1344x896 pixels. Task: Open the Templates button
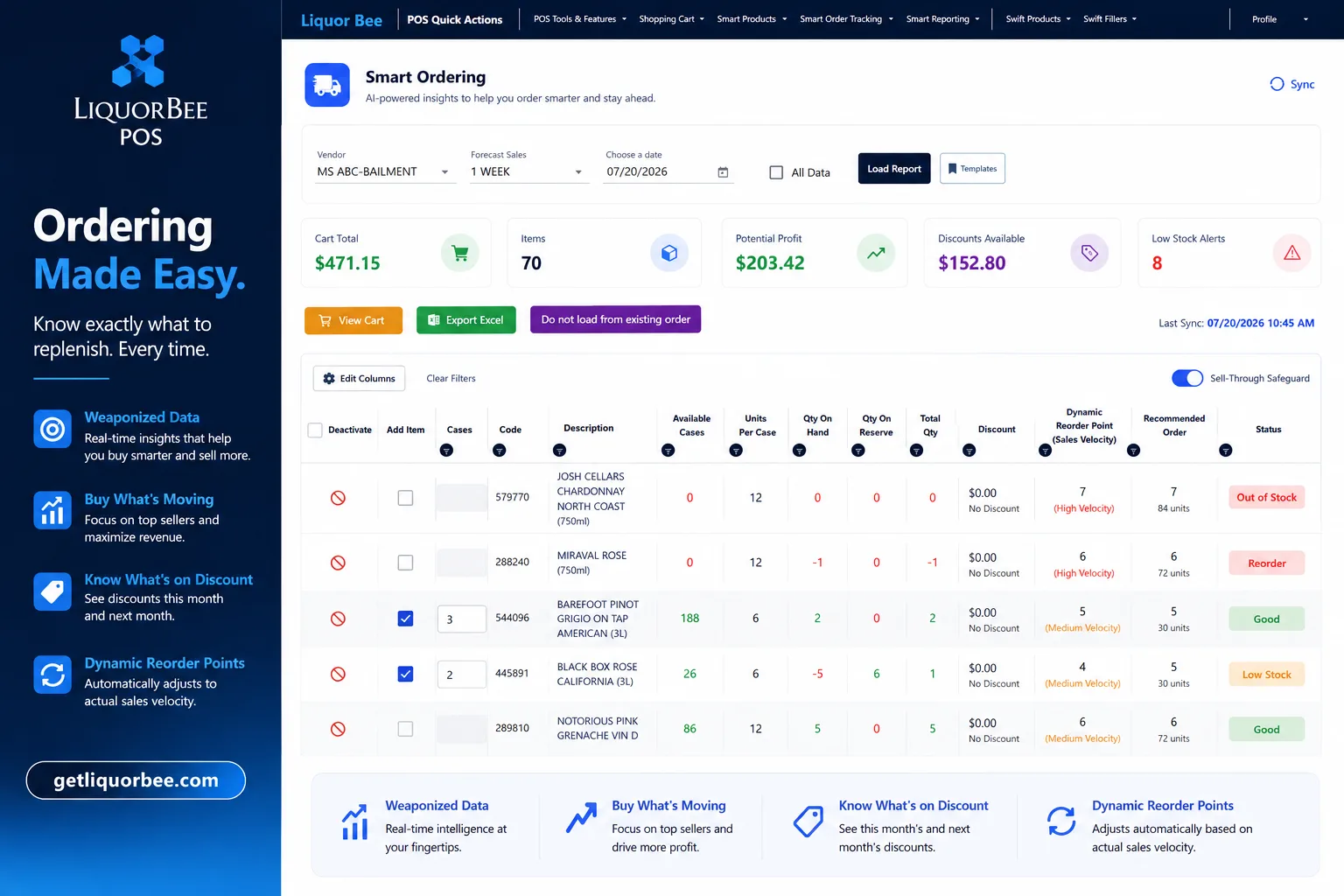pyautogui.click(x=972, y=169)
